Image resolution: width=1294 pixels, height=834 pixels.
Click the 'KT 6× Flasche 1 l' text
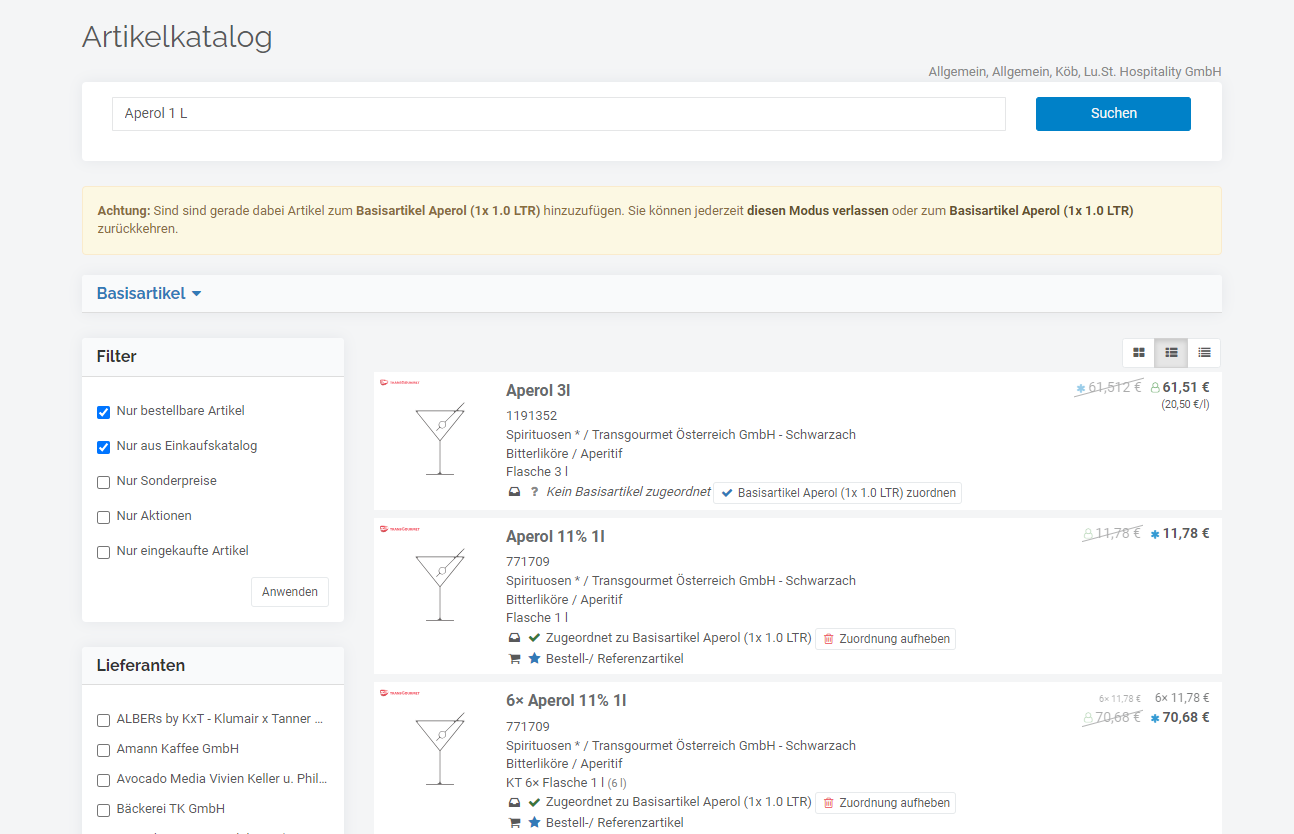555,783
